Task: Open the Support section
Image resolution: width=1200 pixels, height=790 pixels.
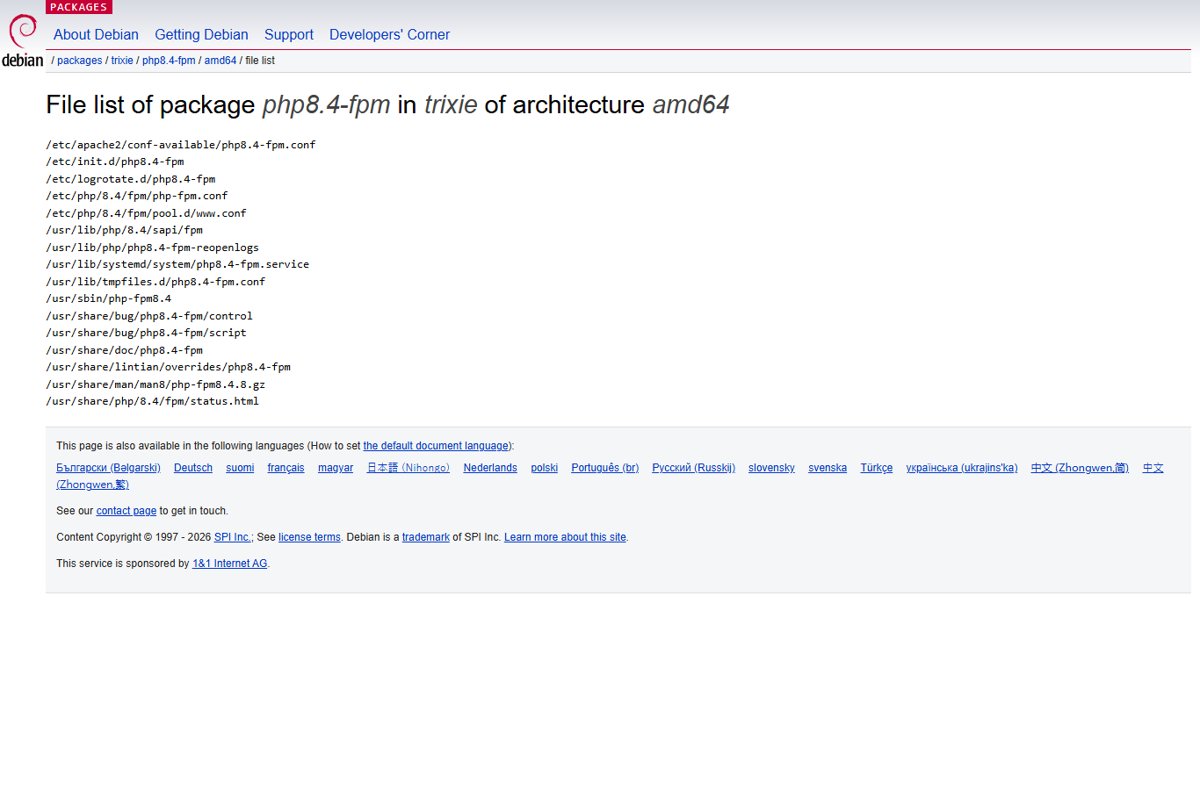Action: tap(289, 35)
